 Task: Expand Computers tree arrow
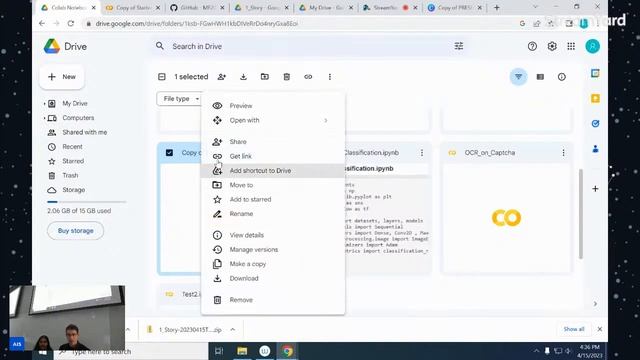[x=44, y=118]
